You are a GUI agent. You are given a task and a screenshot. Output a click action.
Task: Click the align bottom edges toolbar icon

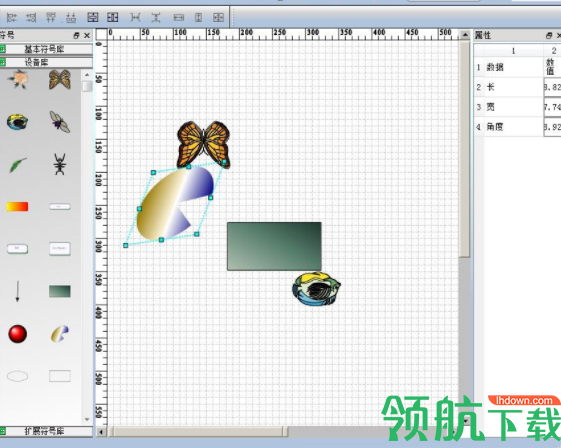tap(71, 17)
